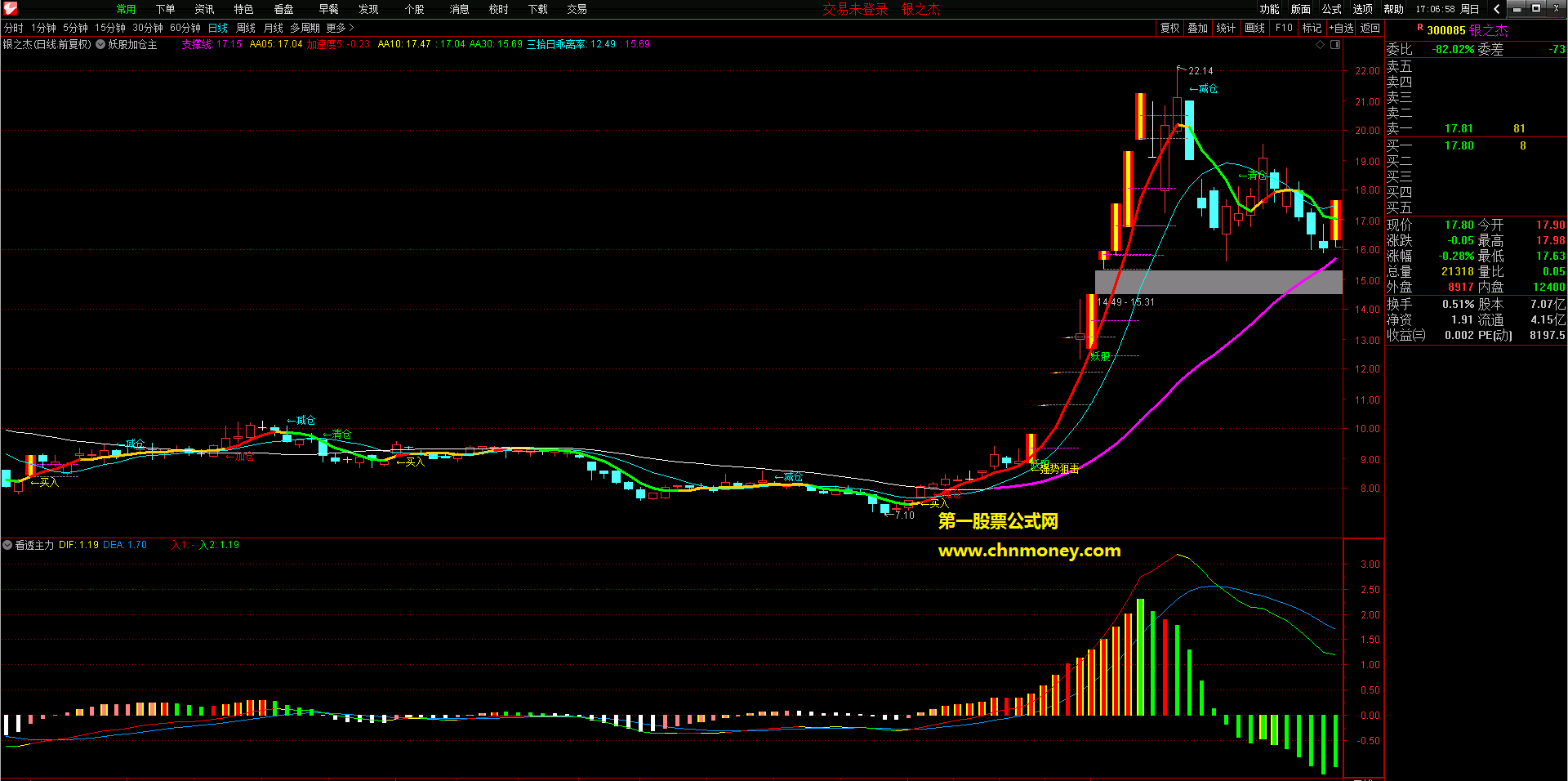1568x781 pixels.
Task: Switch to 60分钟 period
Action: 185,28
